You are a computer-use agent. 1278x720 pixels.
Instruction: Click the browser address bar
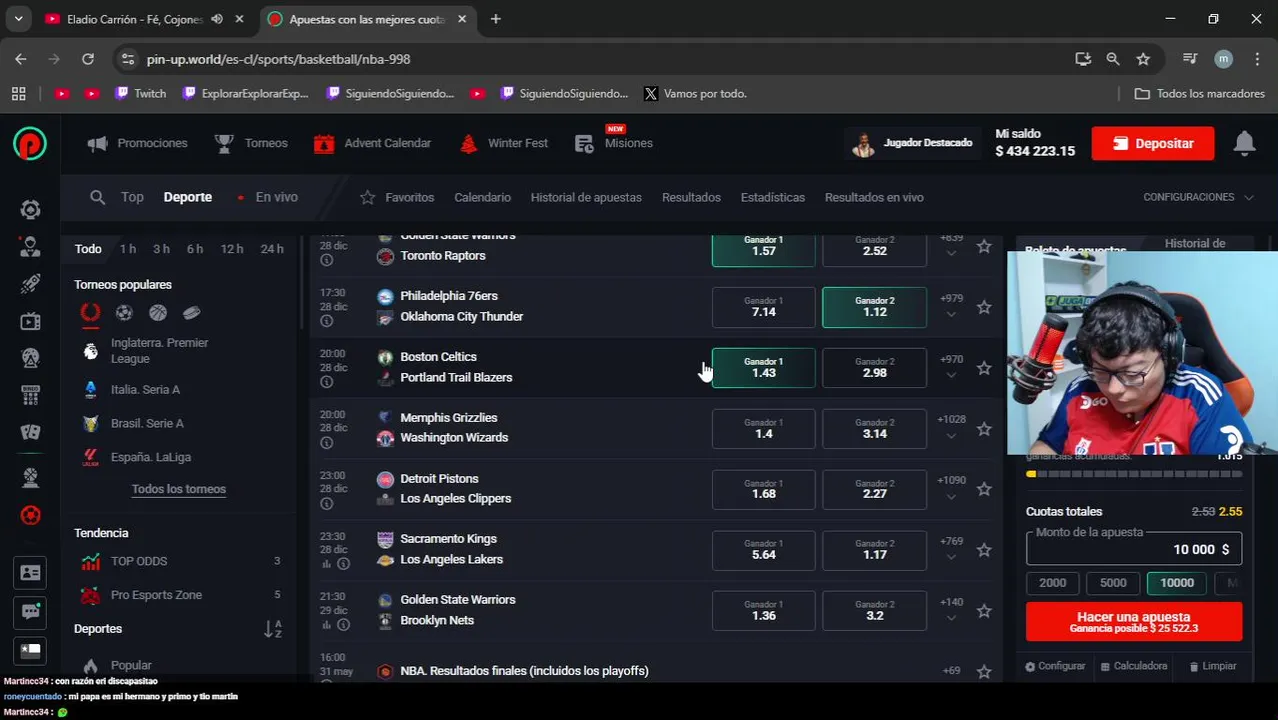(600, 59)
